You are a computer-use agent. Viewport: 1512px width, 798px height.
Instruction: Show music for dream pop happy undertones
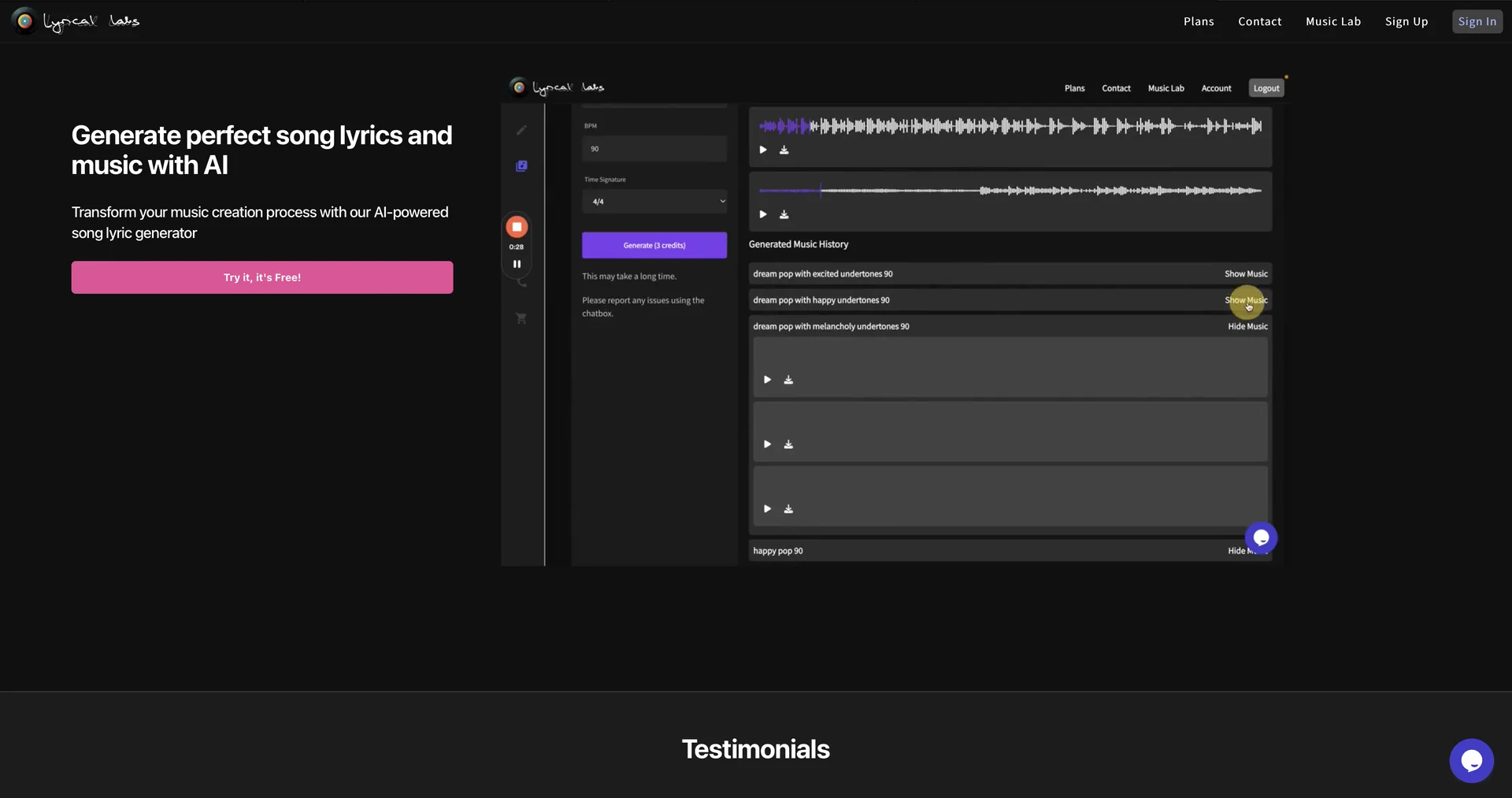(x=1246, y=300)
